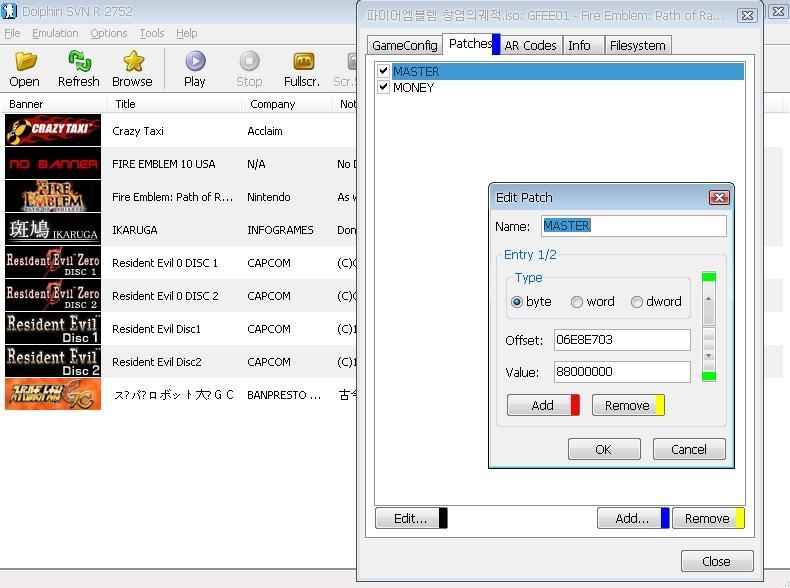The image size is (790, 588).
Task: Click Remove in the Edit Patch dialog
Action: [628, 405]
